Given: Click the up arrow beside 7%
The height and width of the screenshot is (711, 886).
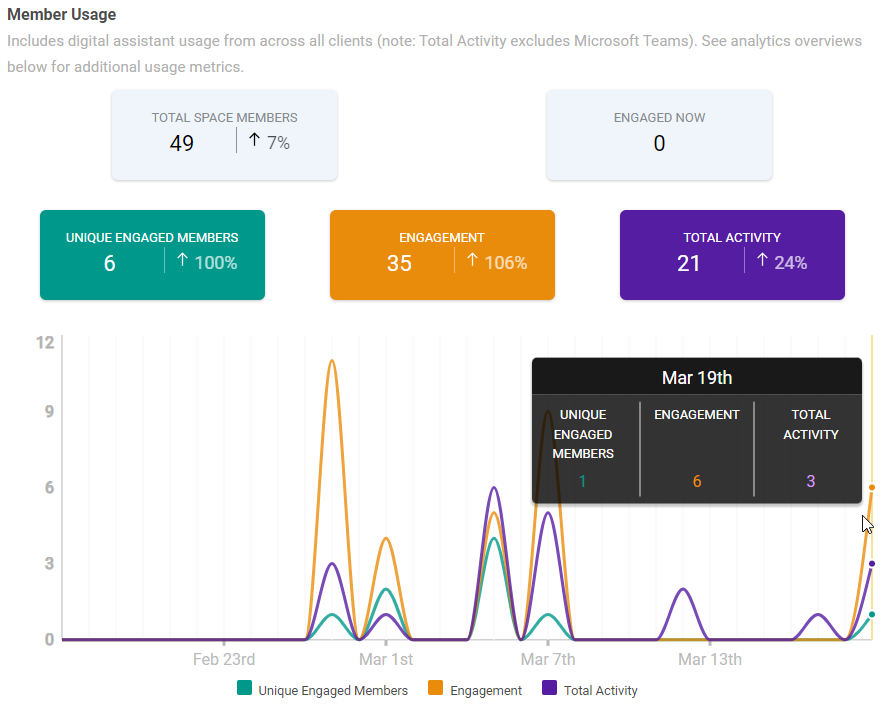Looking at the screenshot, I should pyautogui.click(x=254, y=140).
